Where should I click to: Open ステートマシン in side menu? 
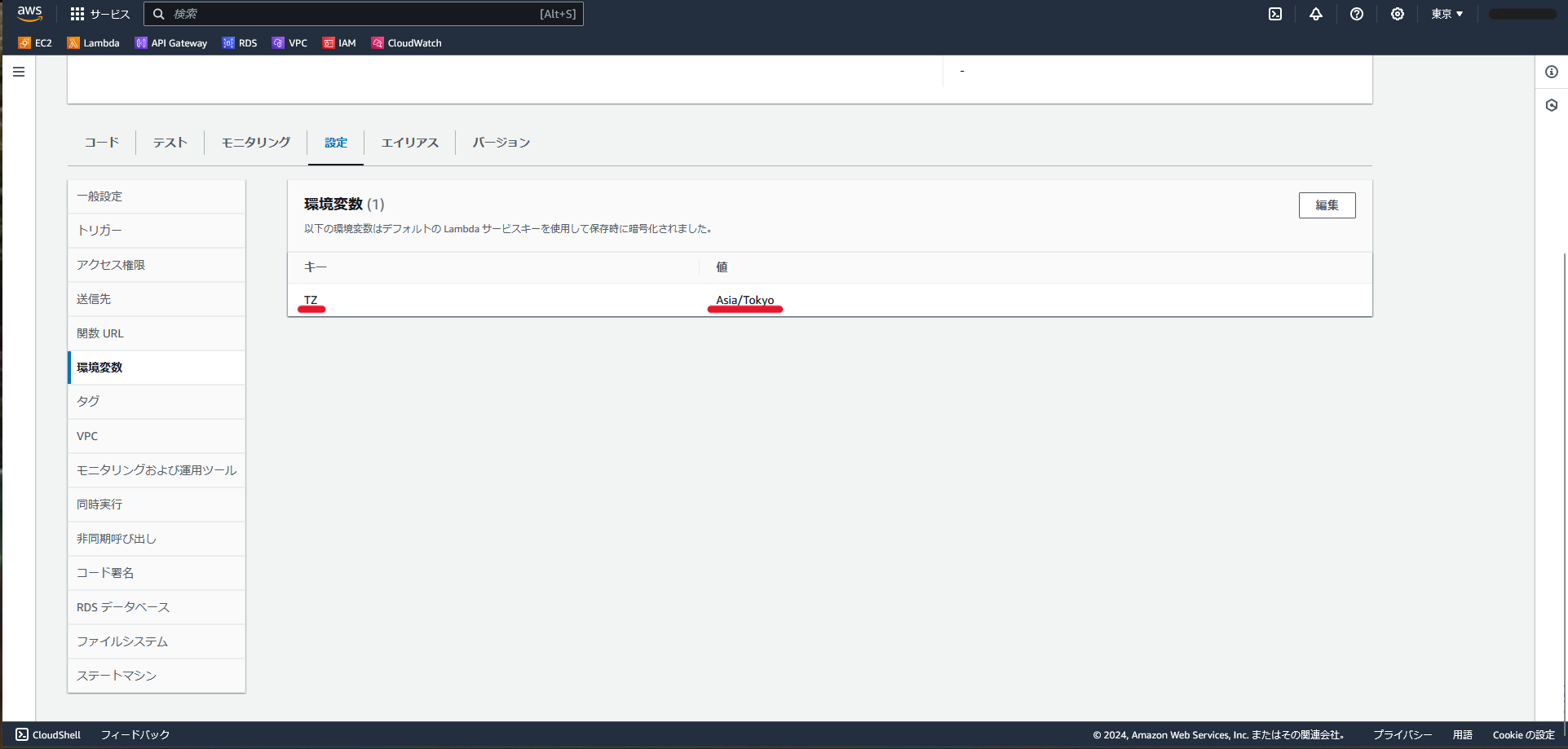(x=157, y=676)
